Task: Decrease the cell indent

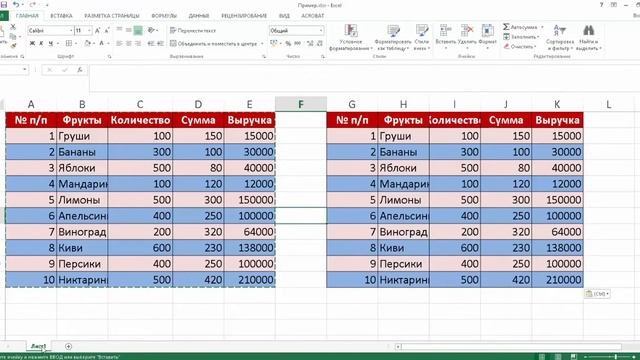Action: click(x=151, y=43)
